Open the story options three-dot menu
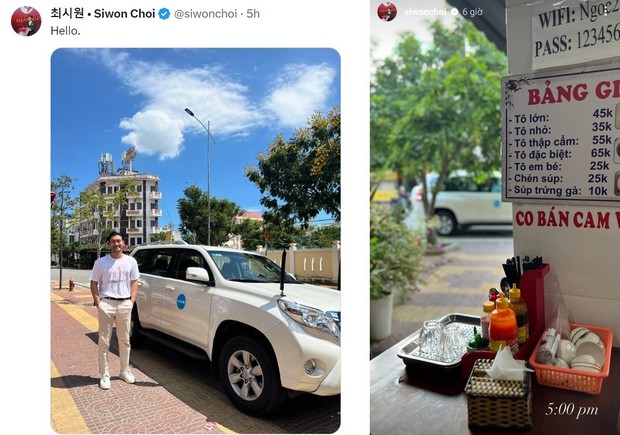Image resolution: width=620 pixels, height=435 pixels. point(606,12)
